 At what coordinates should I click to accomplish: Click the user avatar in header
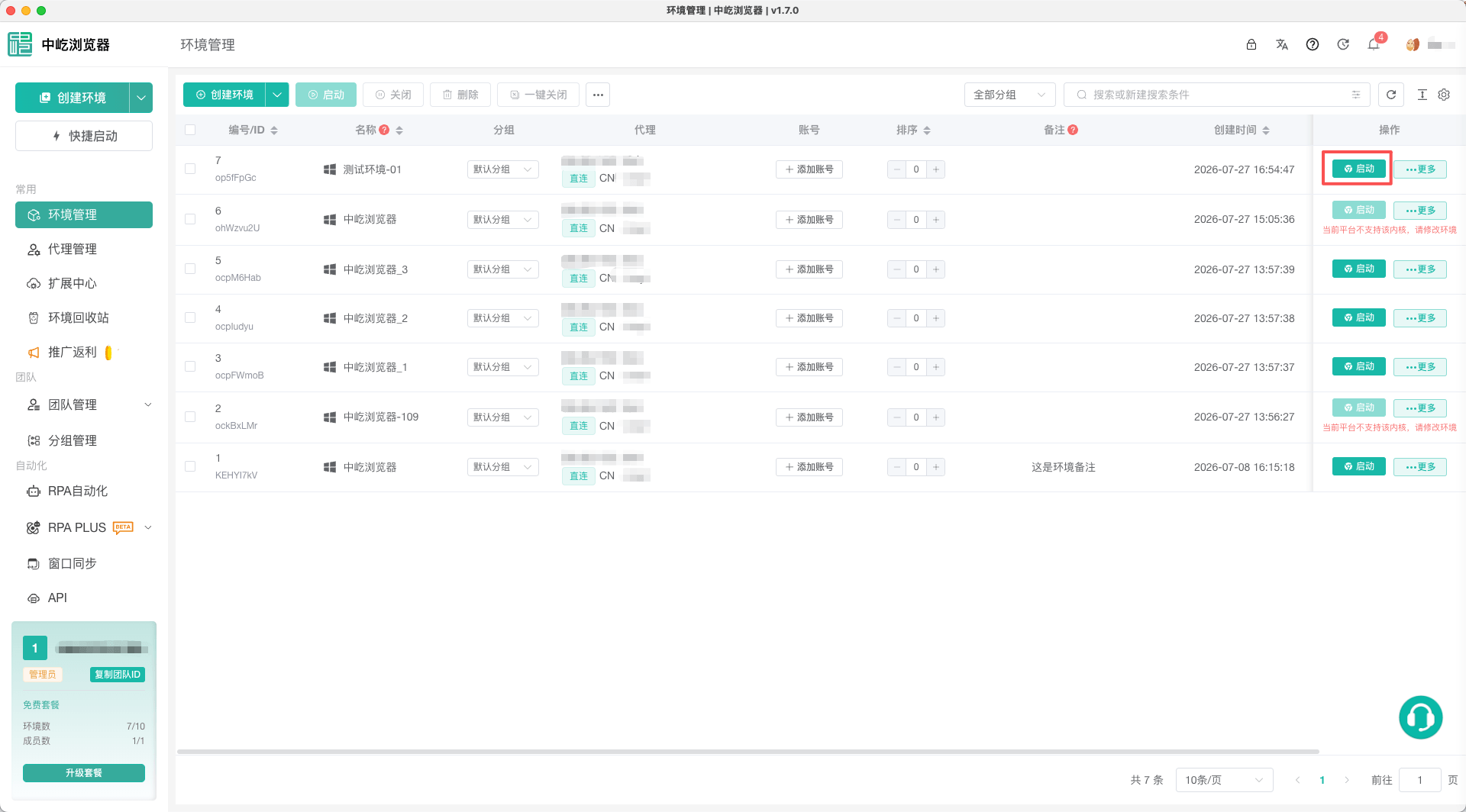pos(1413,44)
